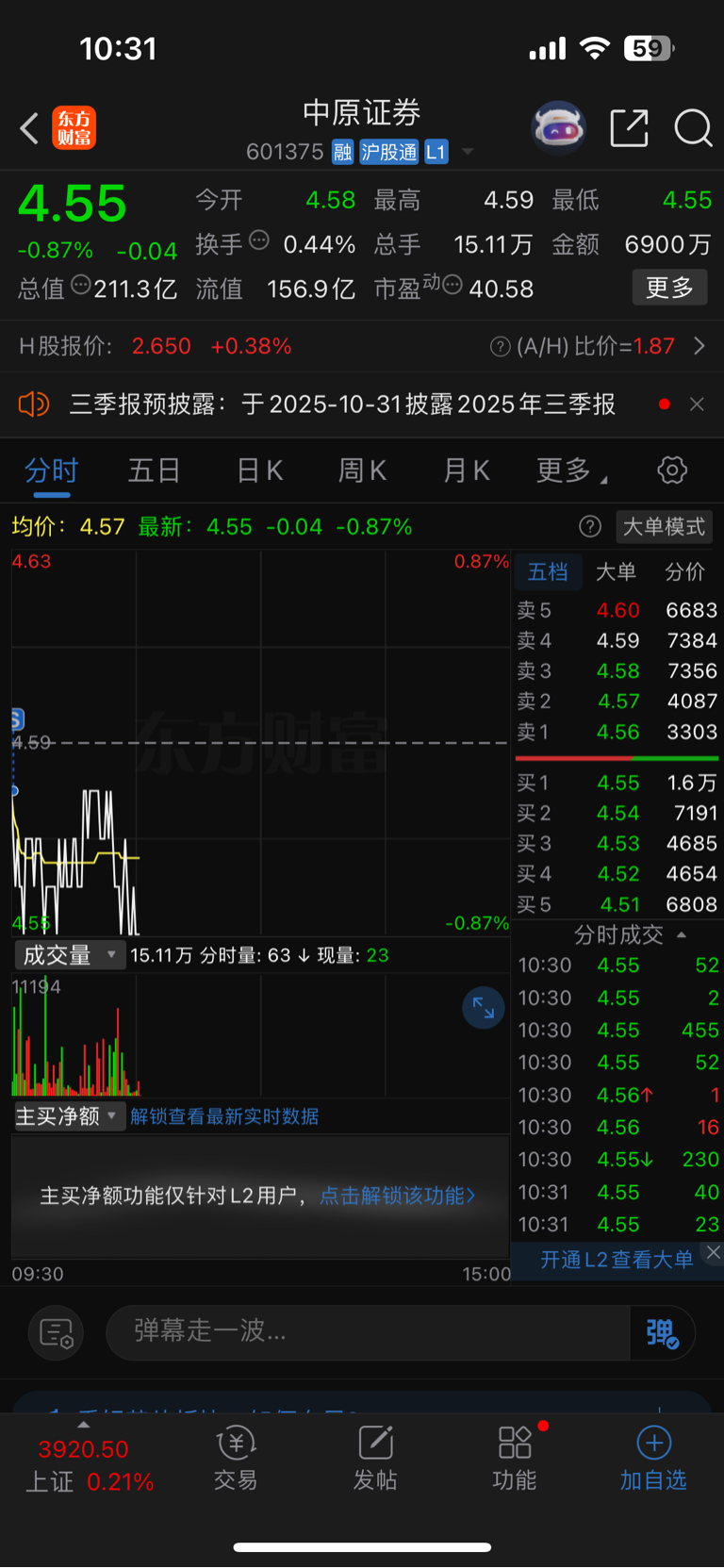Expand the stock code dropdown arrow
Screen dimensions: 724x1568
pos(468,152)
